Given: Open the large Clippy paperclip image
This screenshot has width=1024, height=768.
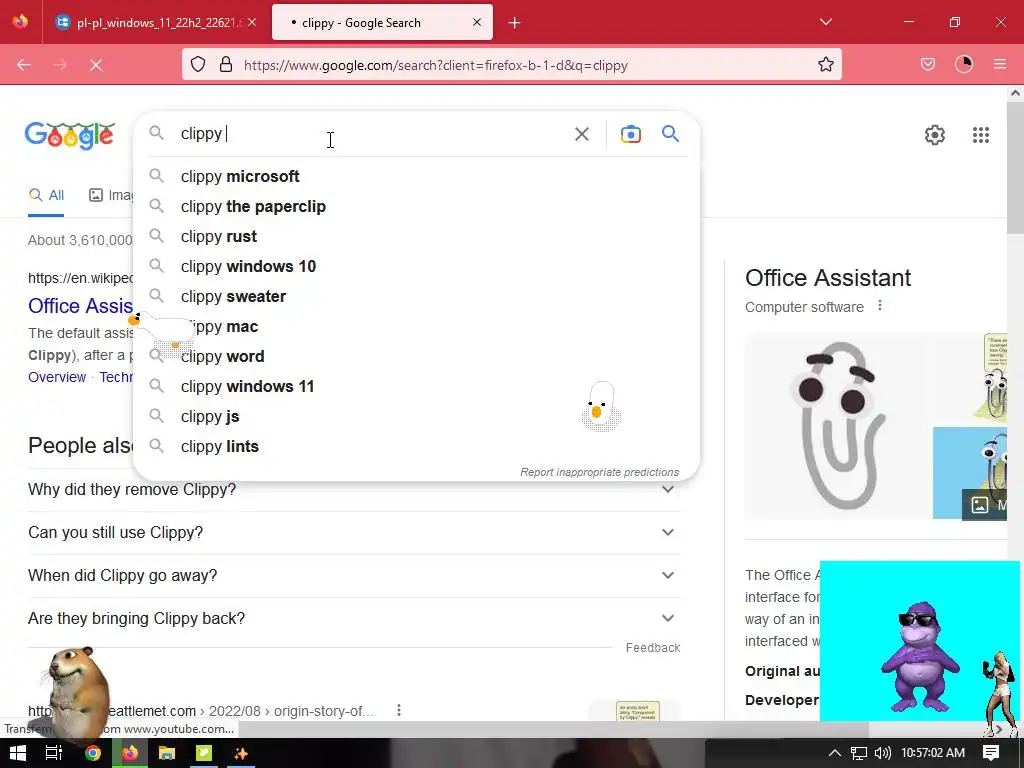Looking at the screenshot, I should pos(839,426).
